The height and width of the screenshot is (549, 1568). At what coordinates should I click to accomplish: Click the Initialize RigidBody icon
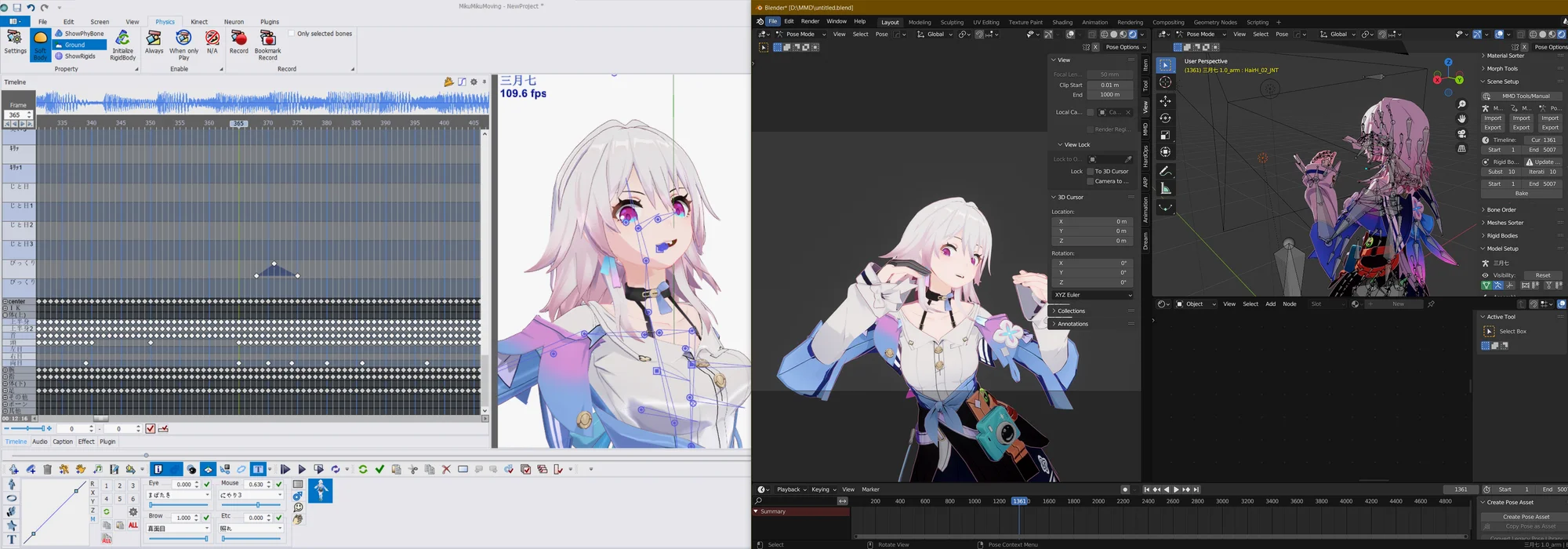(x=123, y=45)
